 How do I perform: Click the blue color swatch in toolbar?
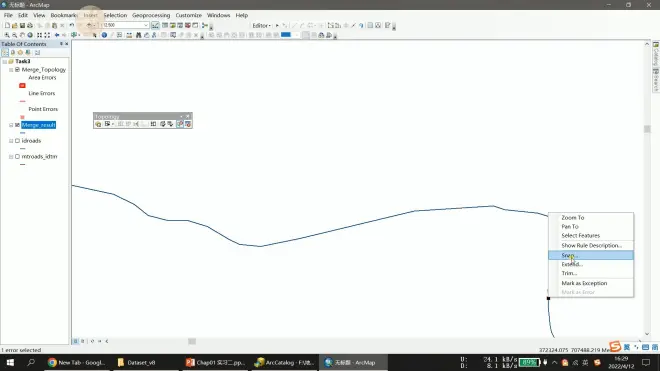286,35
